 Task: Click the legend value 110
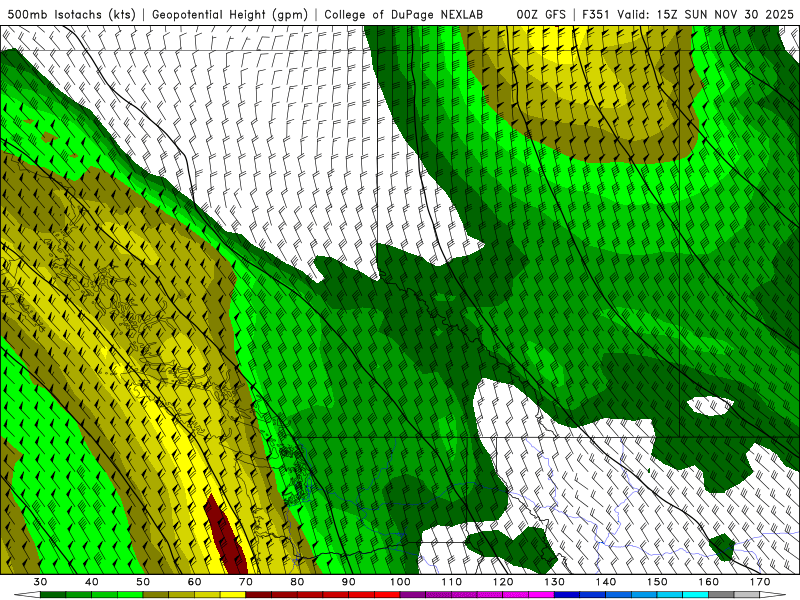coord(452,582)
